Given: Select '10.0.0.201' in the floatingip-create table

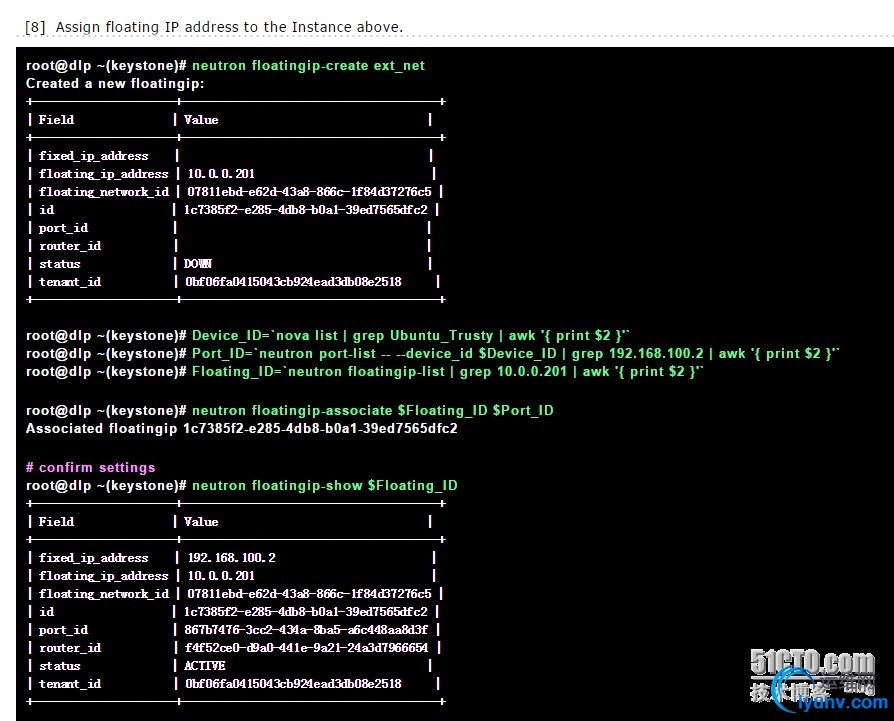Looking at the screenshot, I should point(221,174).
